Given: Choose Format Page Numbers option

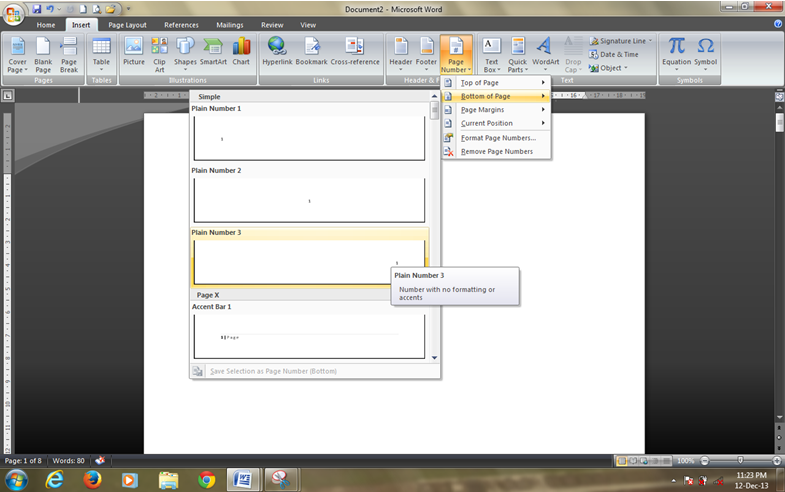Looking at the screenshot, I should (x=496, y=138).
